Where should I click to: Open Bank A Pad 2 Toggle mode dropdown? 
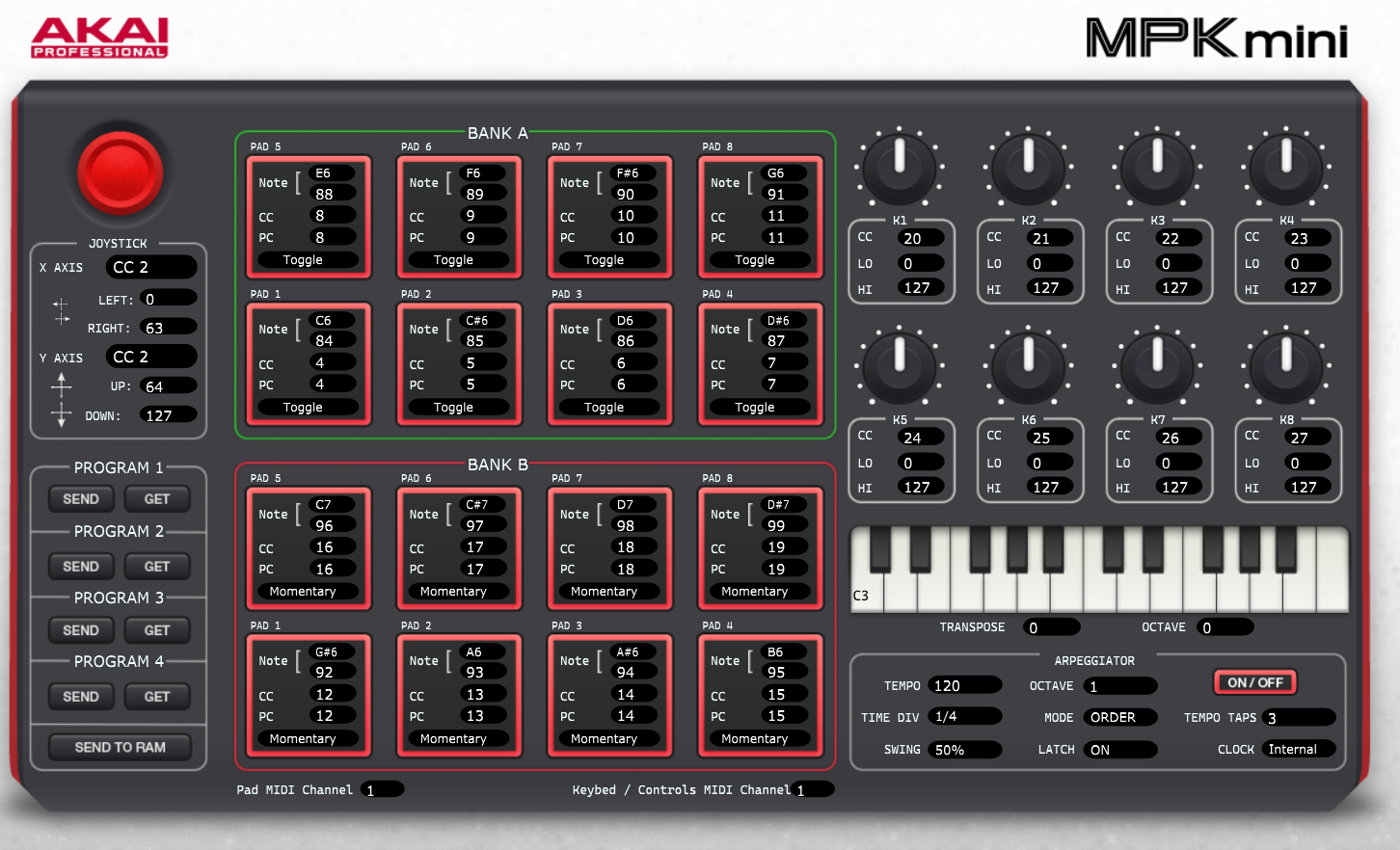(x=458, y=408)
